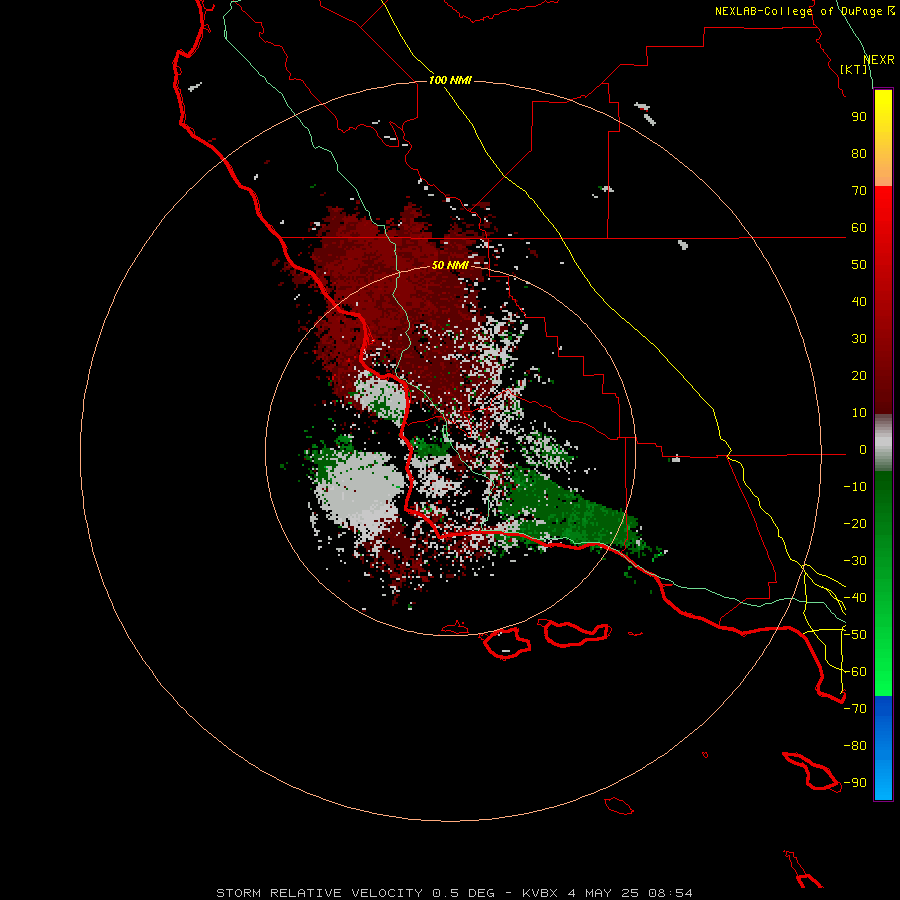
Task: Click the "0.5 DEG" elevation text
Action: click(463, 893)
